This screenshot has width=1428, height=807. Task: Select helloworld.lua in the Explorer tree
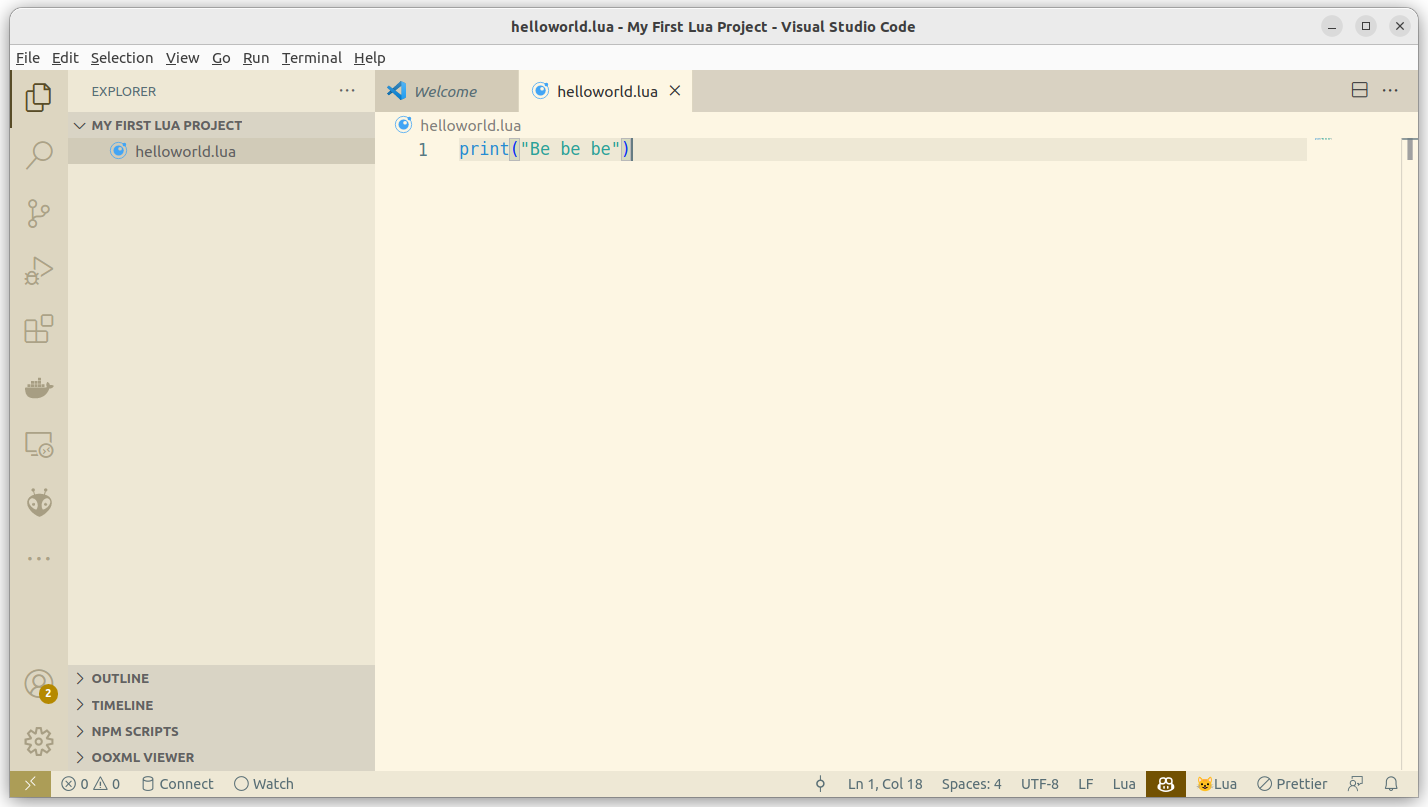click(185, 151)
